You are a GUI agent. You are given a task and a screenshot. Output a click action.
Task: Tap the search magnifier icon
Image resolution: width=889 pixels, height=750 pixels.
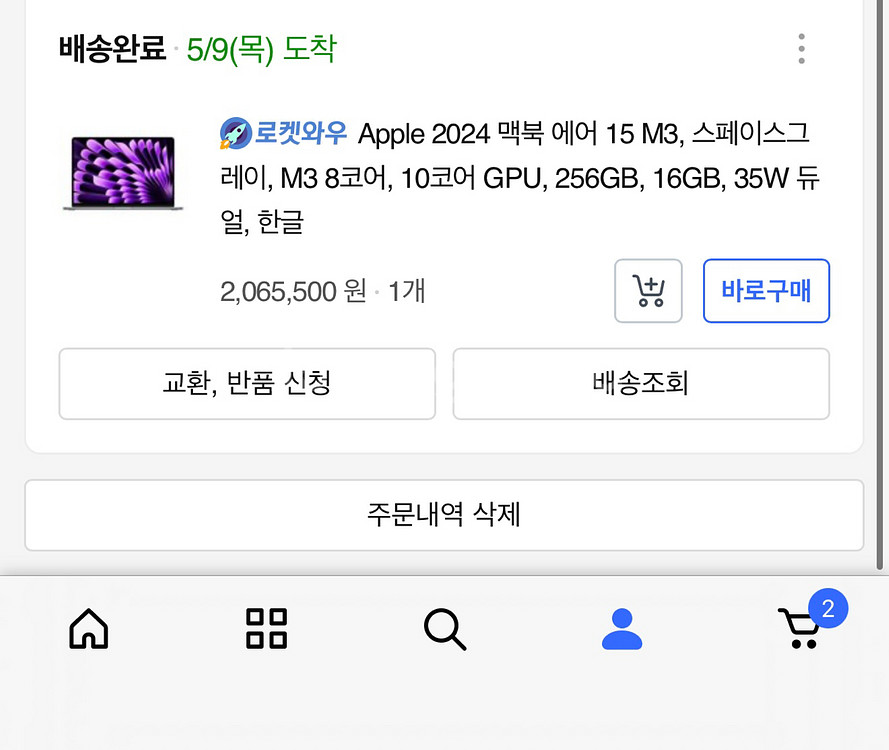444,628
